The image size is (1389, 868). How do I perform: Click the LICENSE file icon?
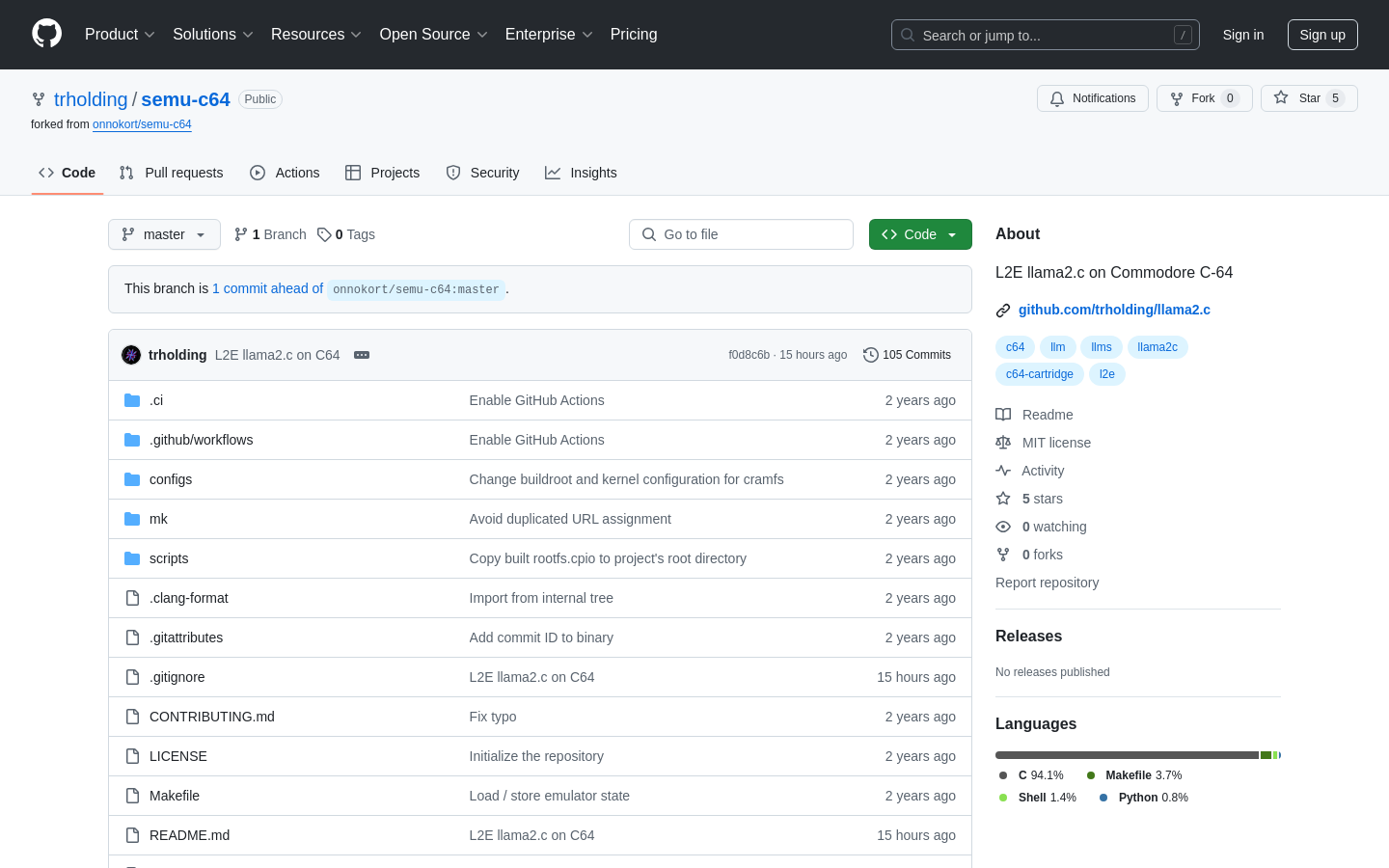click(x=132, y=756)
